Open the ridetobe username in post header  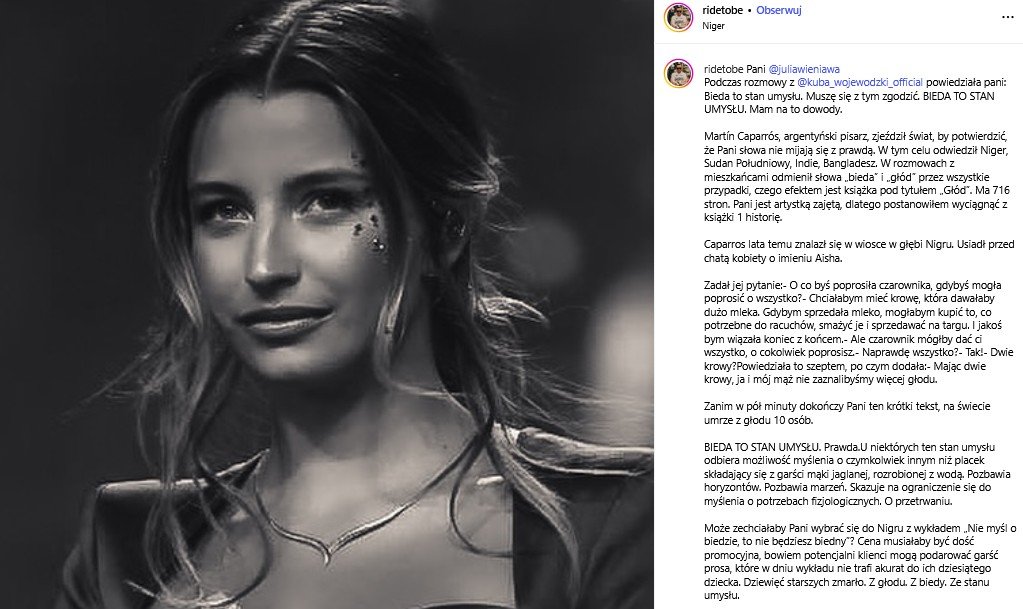click(x=723, y=10)
